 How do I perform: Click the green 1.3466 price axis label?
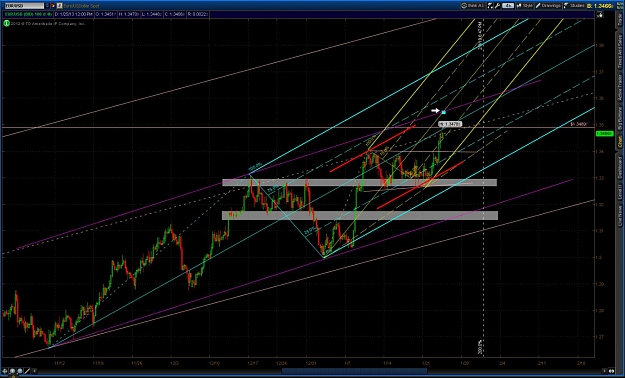click(x=605, y=133)
